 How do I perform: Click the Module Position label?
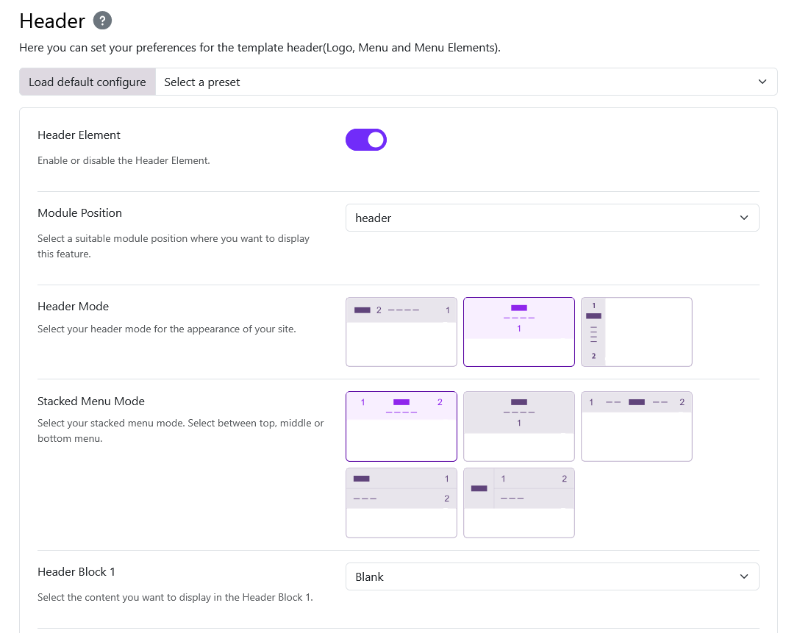click(80, 213)
